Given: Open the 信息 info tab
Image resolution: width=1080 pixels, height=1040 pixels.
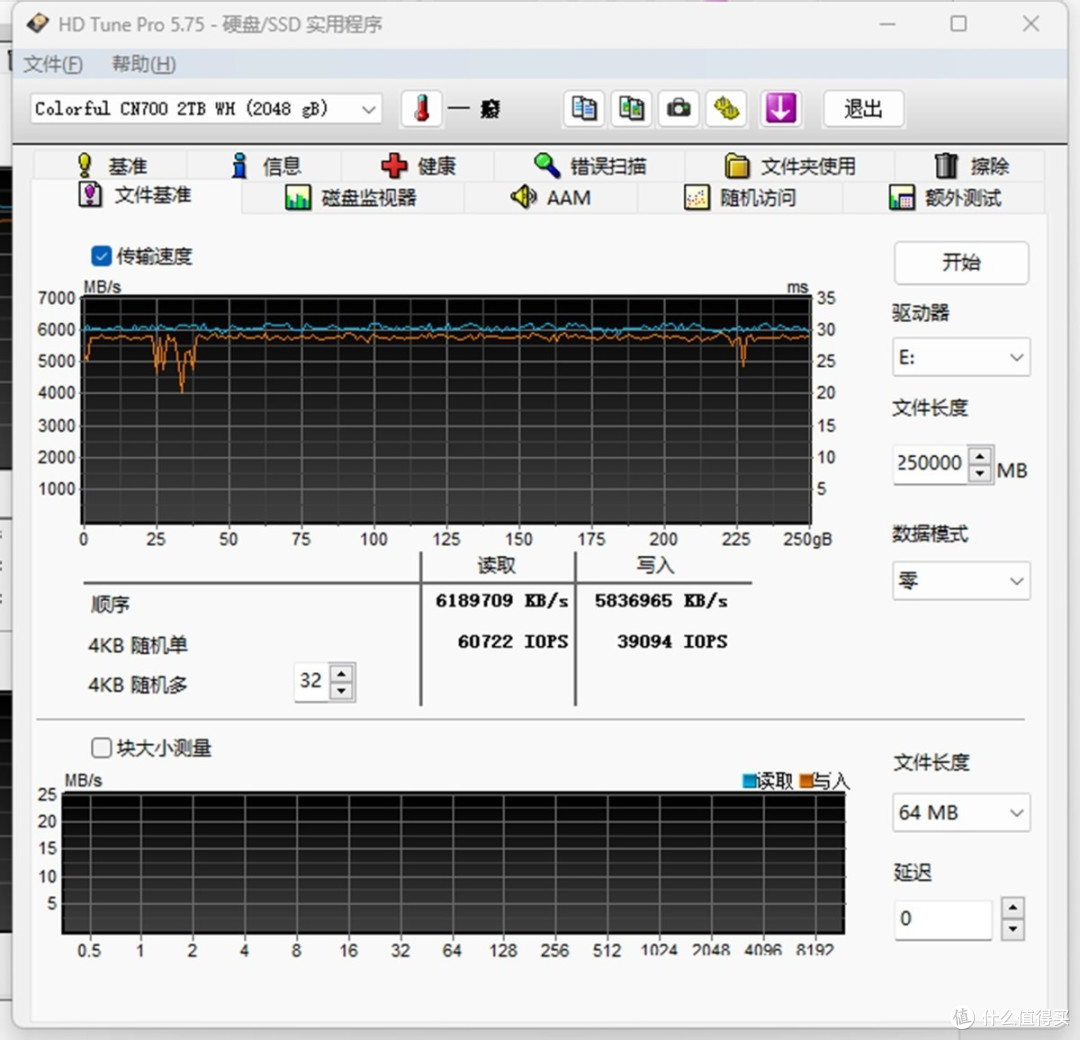Looking at the screenshot, I should click(x=266, y=166).
